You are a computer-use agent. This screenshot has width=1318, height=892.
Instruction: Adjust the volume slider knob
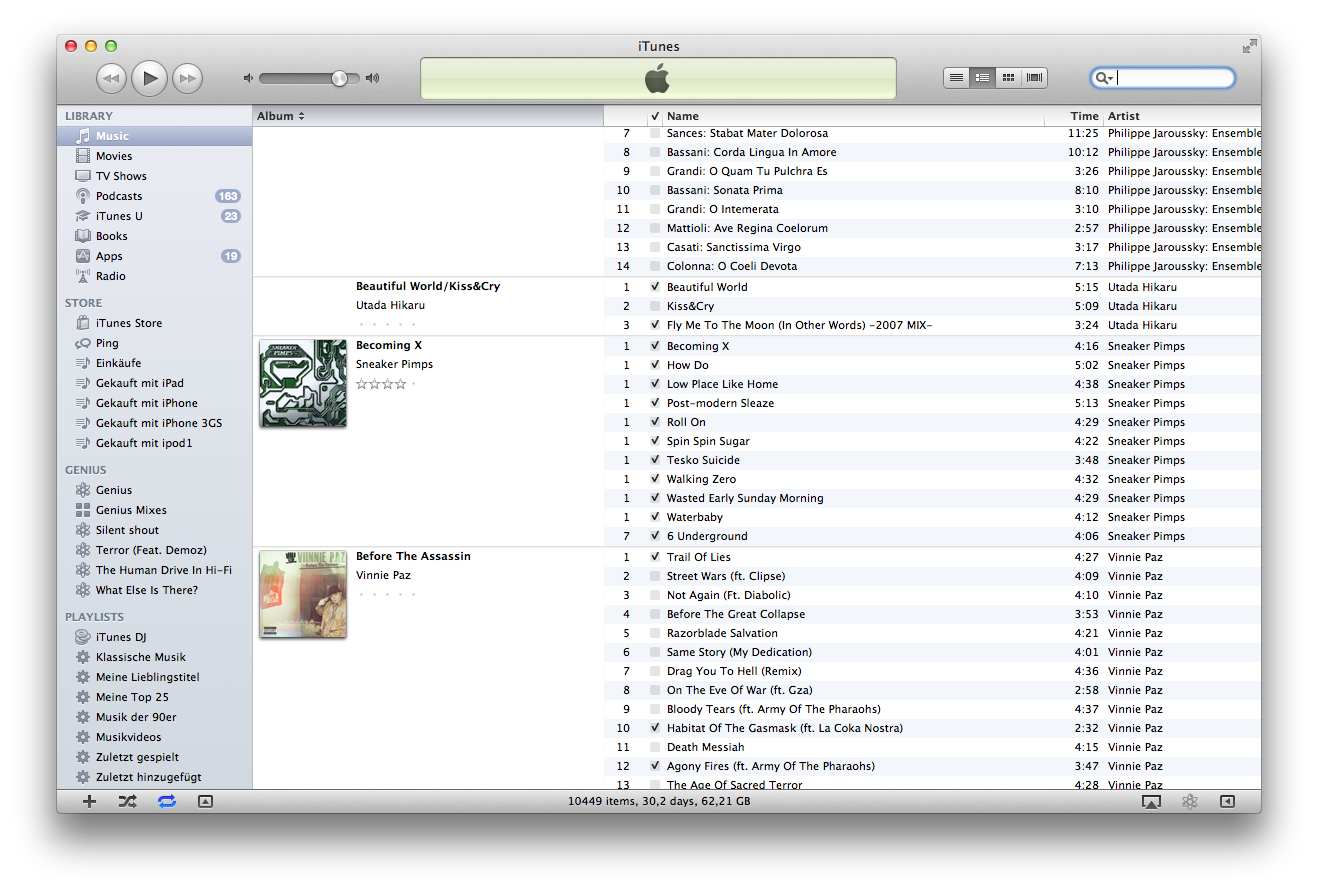coord(339,78)
